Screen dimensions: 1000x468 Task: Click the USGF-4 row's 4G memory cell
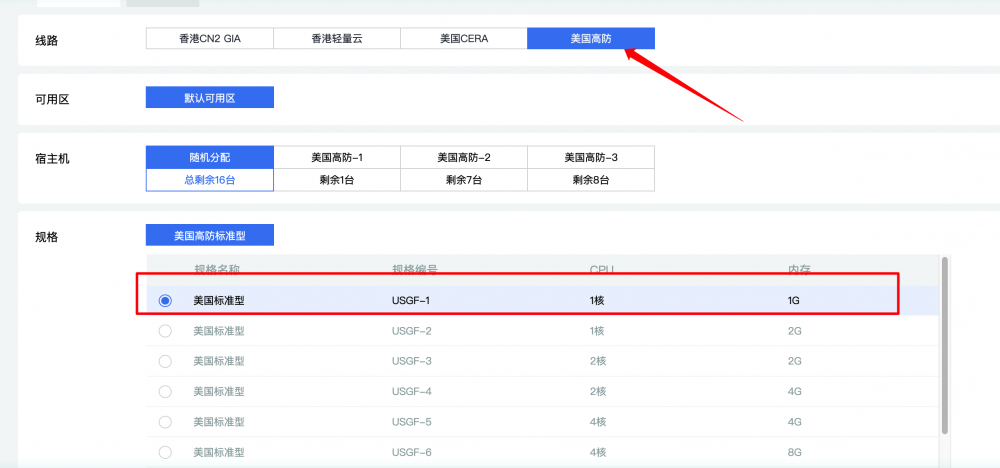coord(794,392)
